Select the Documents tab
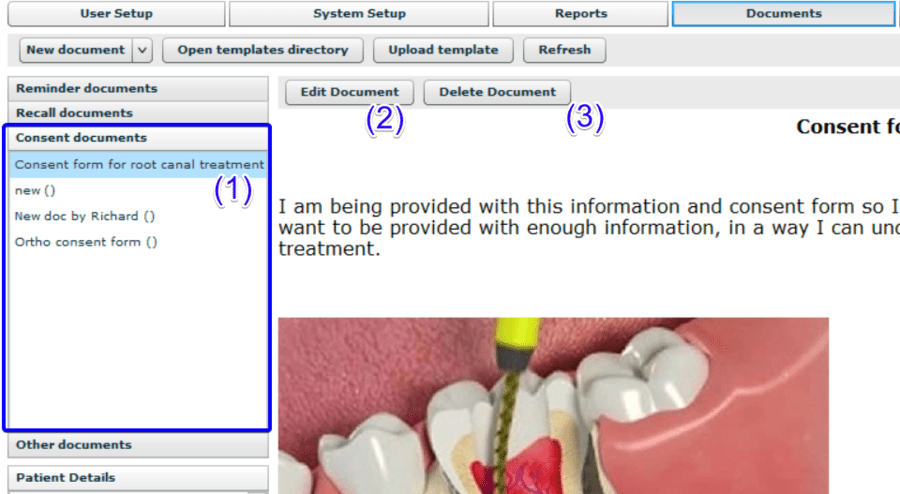 coord(783,14)
